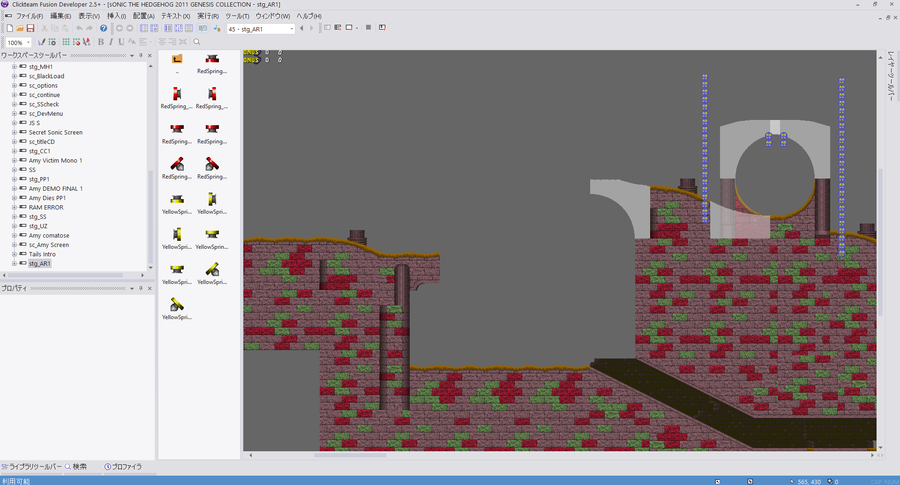Close the Properties (プロパティ) panel

click(x=150, y=288)
